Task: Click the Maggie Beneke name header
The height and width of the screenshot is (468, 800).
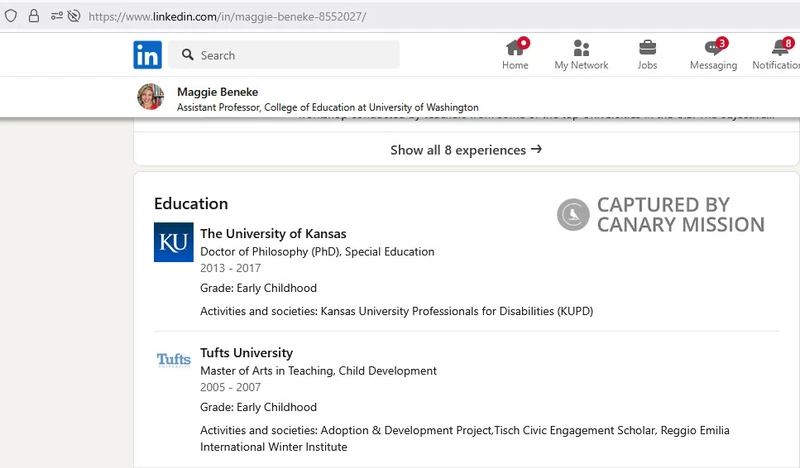Action: point(217,92)
